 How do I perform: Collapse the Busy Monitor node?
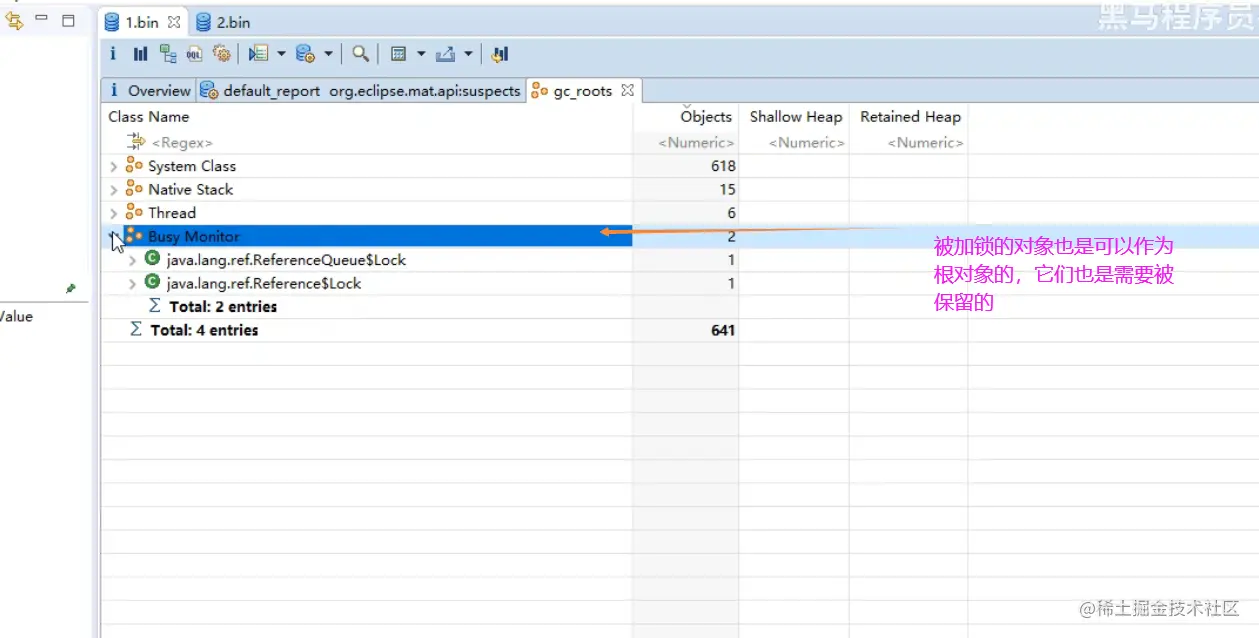[113, 236]
